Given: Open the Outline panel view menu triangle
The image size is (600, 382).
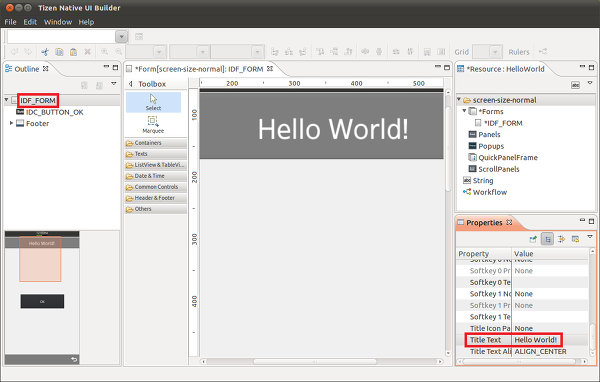Looking at the screenshot, I should 114,83.
